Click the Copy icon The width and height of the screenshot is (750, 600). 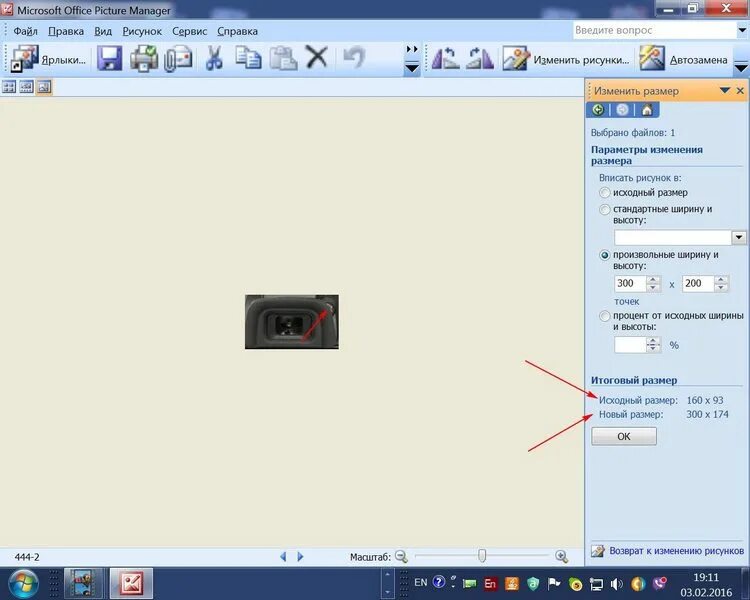(248, 58)
